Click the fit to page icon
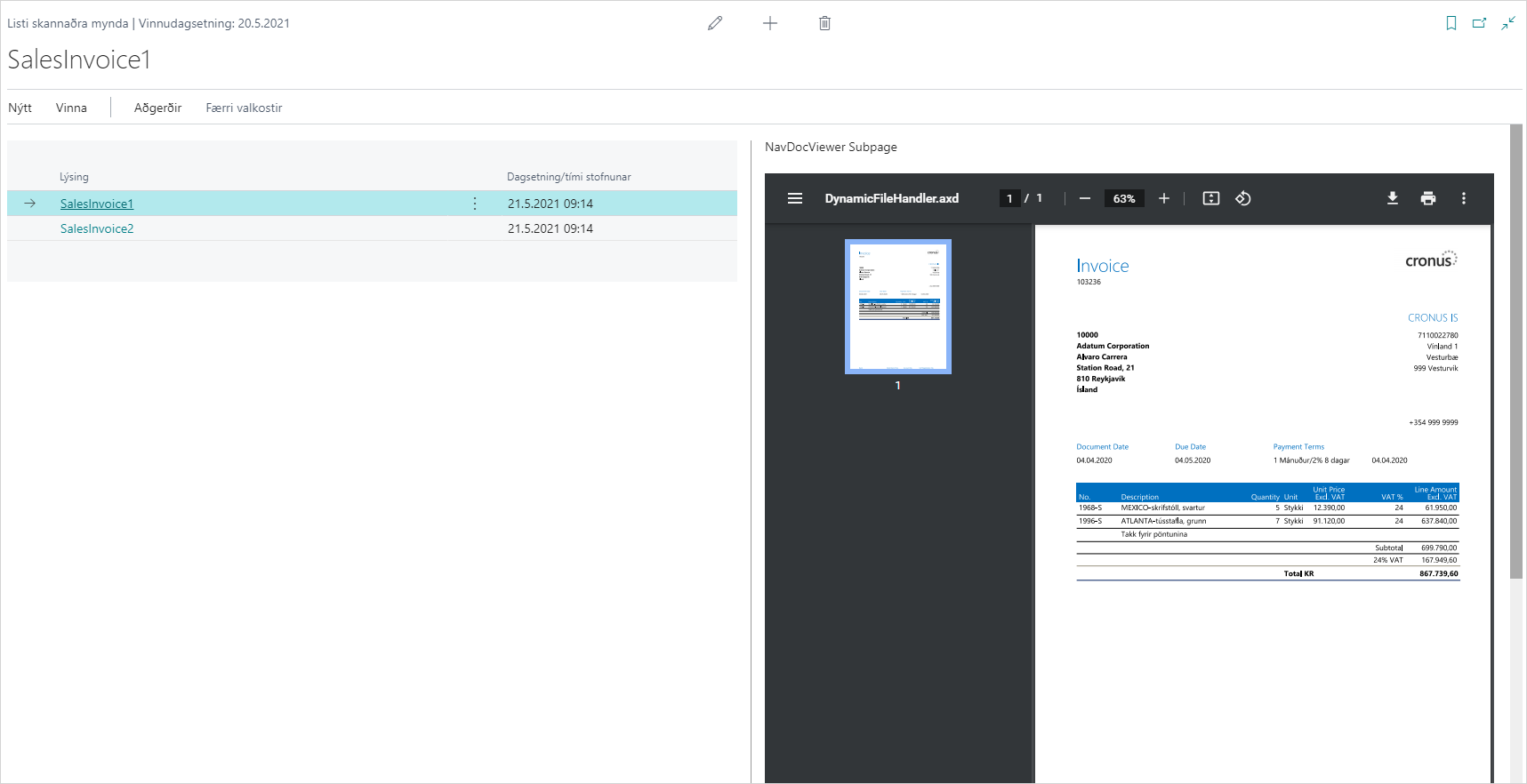 (1211, 198)
